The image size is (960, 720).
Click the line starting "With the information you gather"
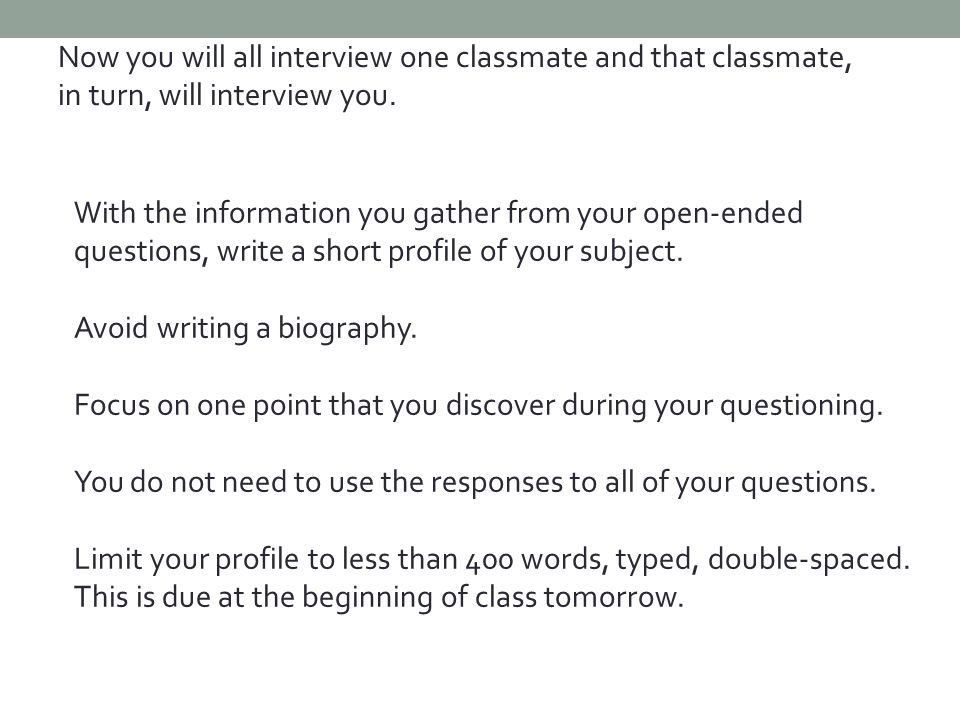pos(438,214)
